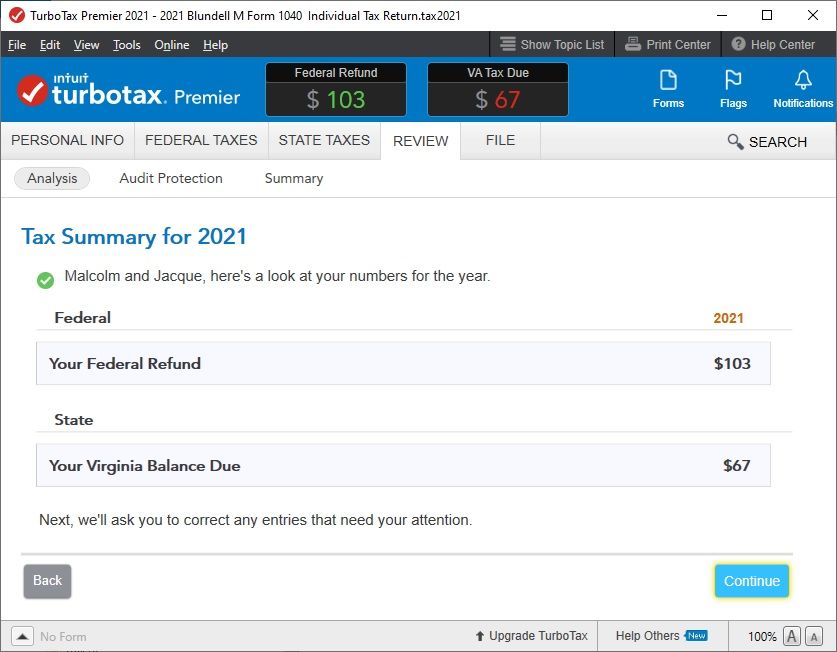Open the Audit Protection subtab
The image size is (837, 652).
(x=171, y=178)
